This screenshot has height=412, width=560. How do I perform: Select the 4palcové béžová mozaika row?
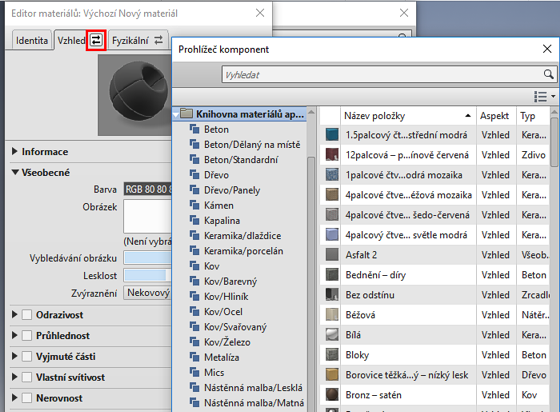tap(434, 195)
